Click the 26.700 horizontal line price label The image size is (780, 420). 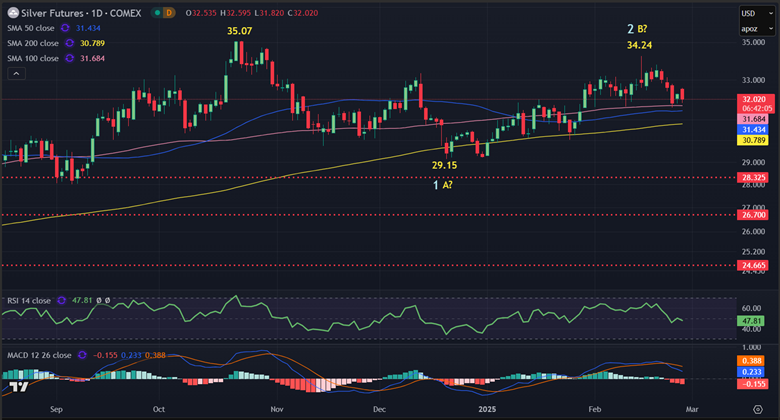point(753,215)
